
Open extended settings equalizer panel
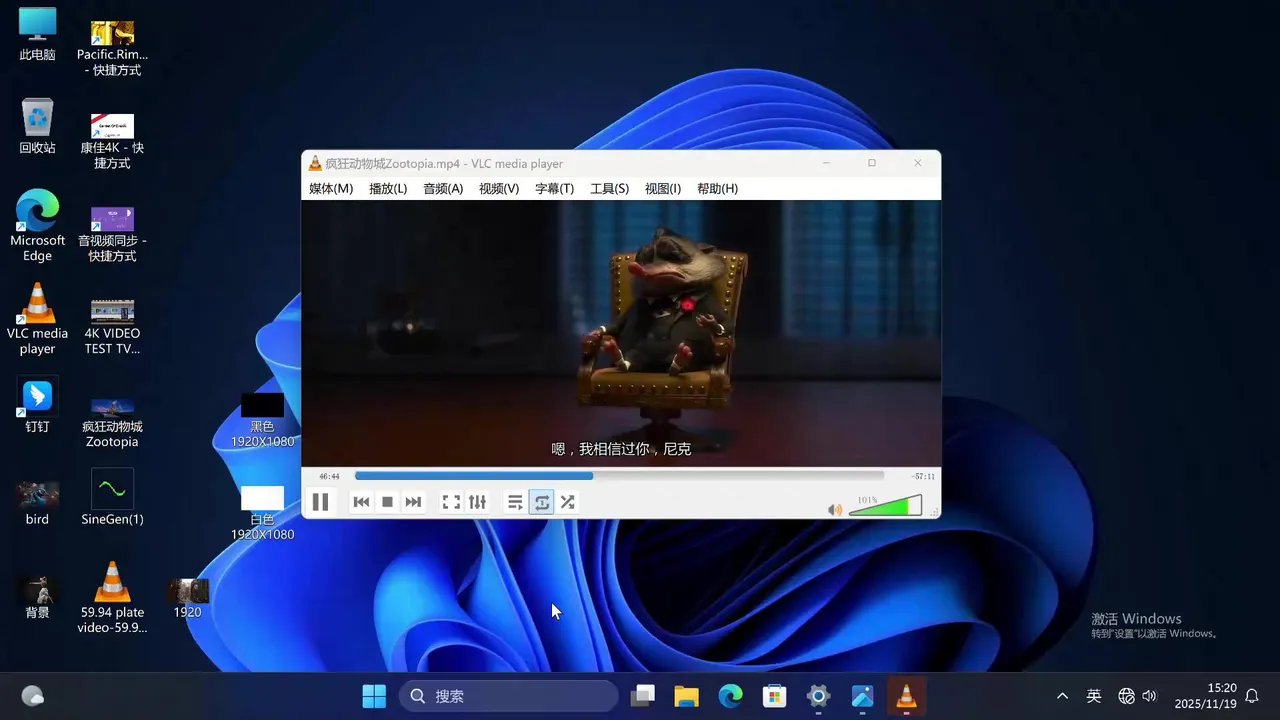477,502
